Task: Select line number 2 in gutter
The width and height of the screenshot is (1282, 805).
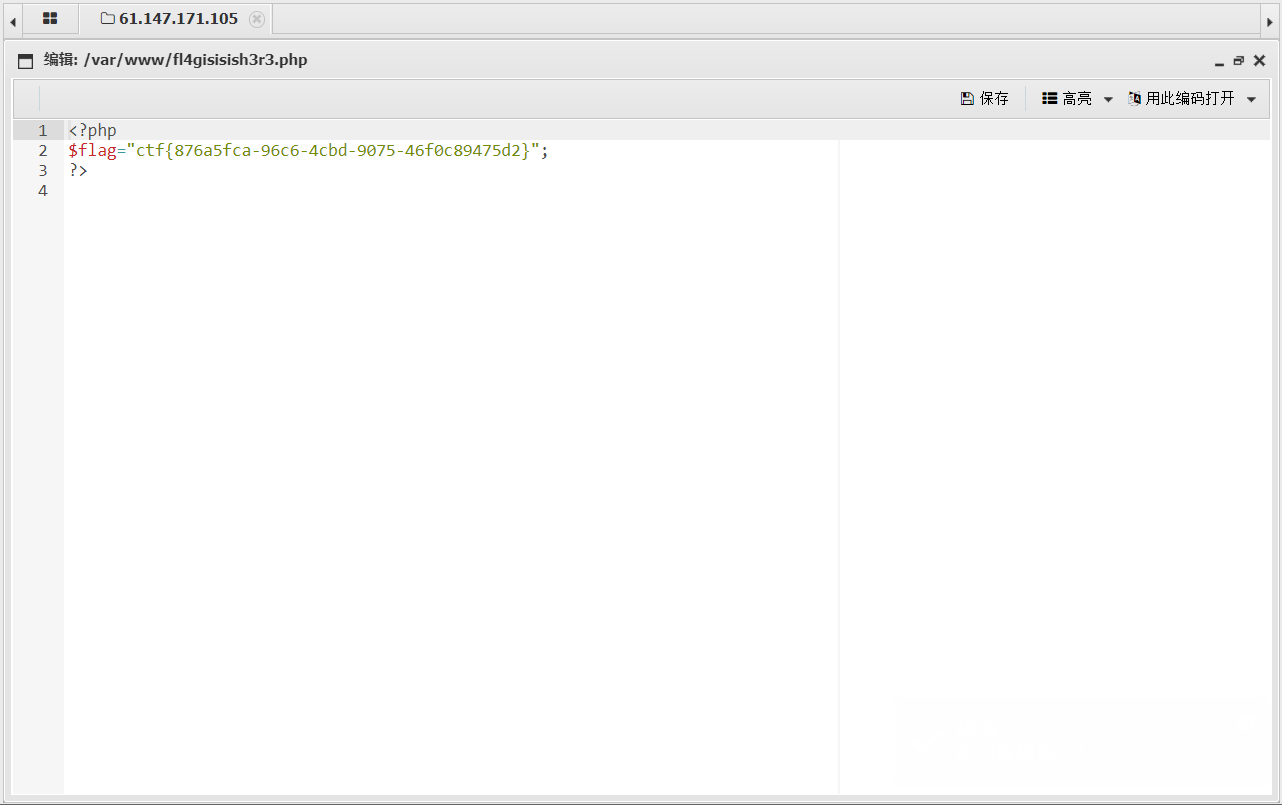Action: point(42,151)
